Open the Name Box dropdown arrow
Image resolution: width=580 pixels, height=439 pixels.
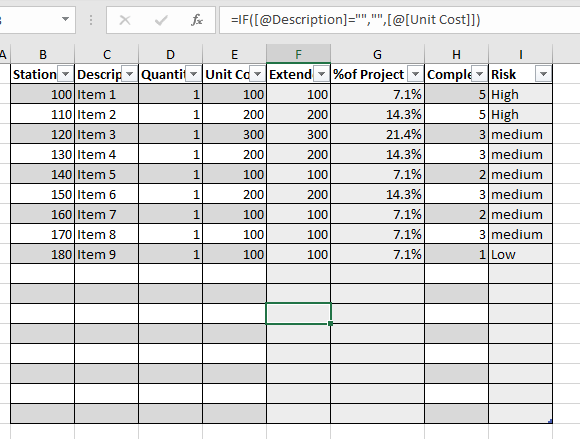pos(65,19)
